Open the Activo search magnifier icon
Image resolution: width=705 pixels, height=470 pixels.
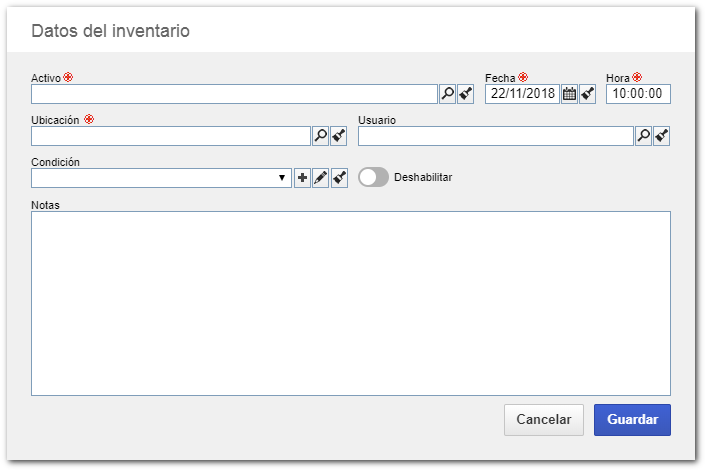tap(447, 94)
